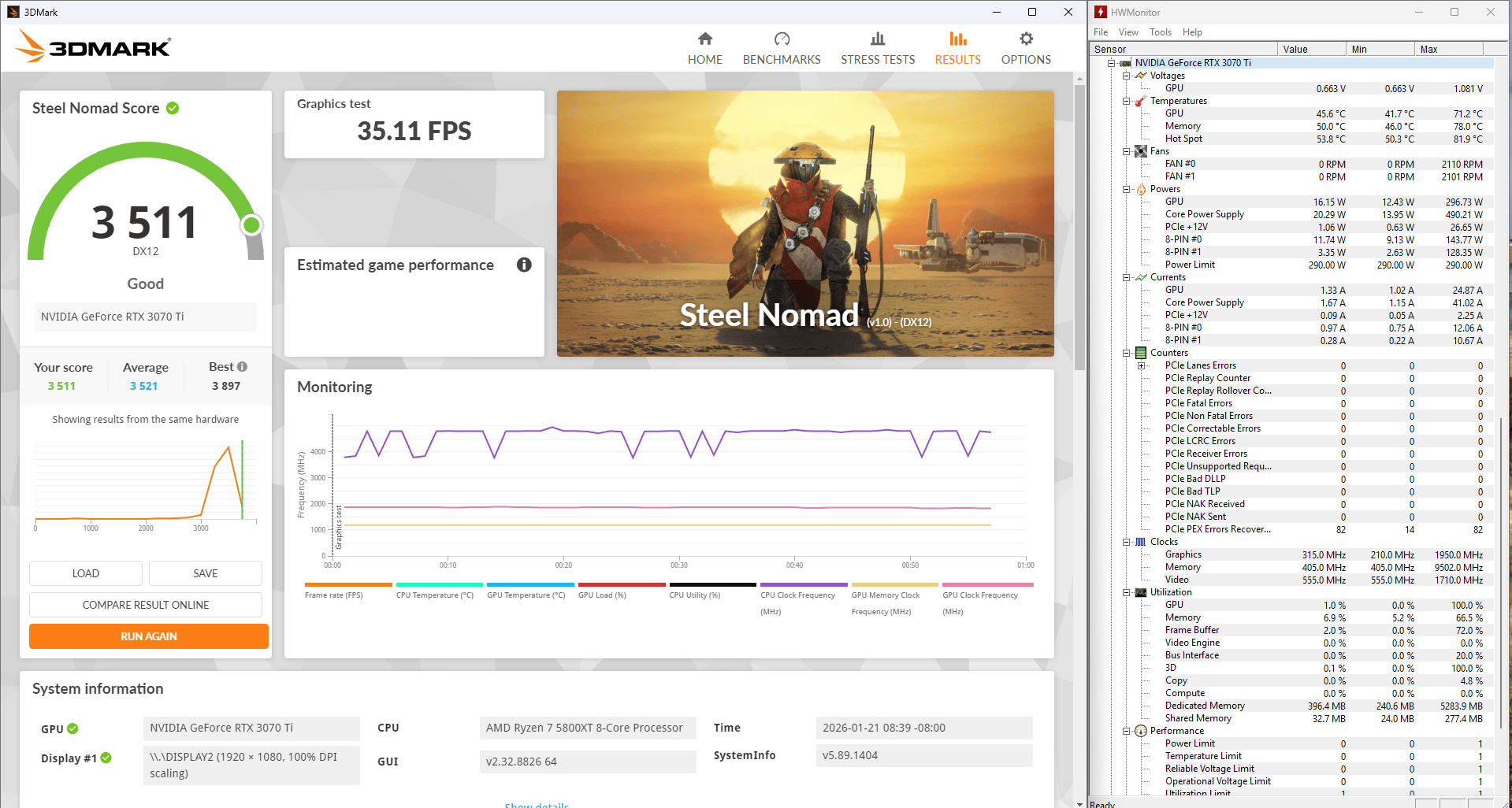Click the Steel Nomad benchmark artwork image
This screenshot has width=1512, height=808.
[x=805, y=224]
